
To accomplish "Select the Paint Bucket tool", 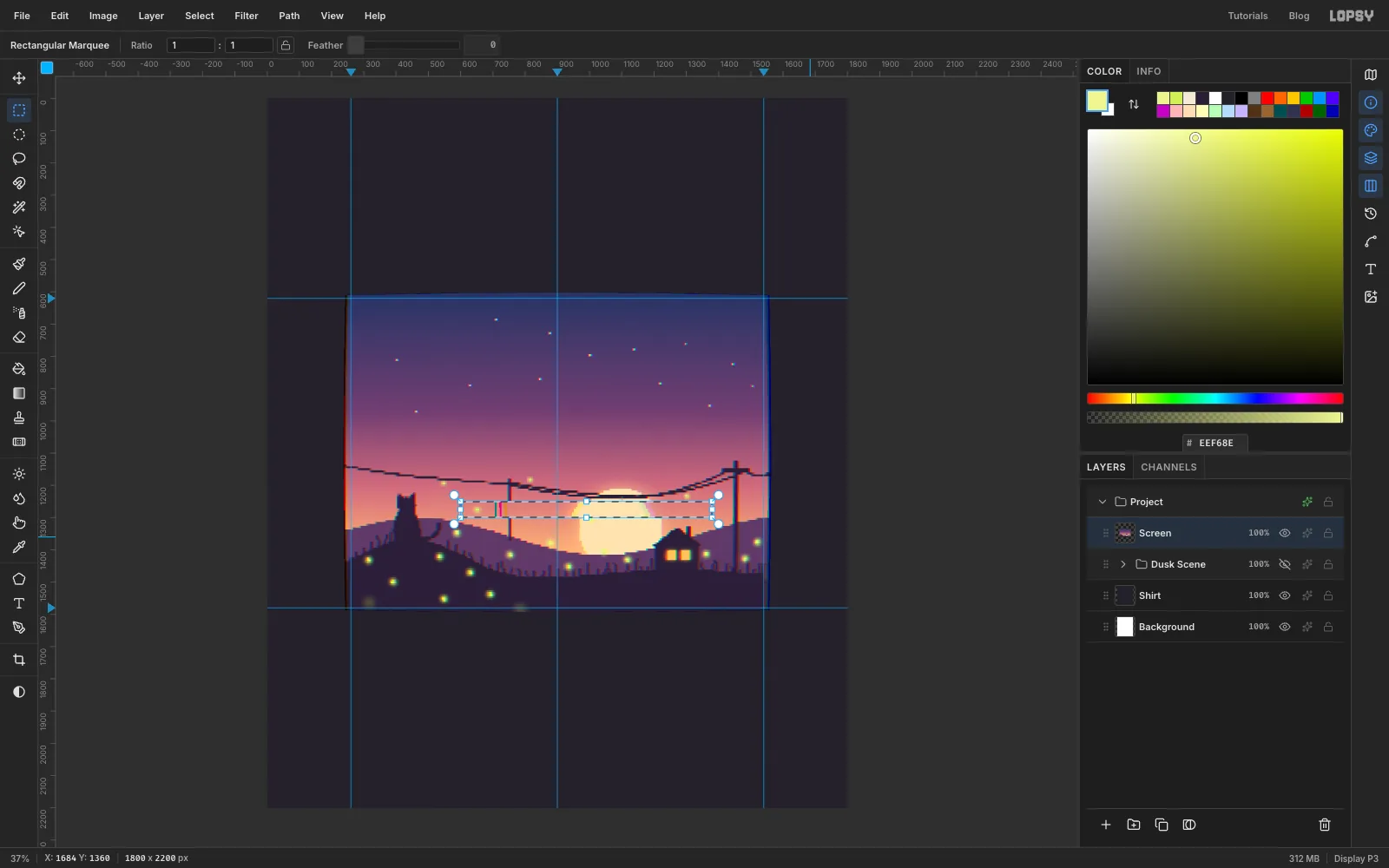I will click(19, 369).
